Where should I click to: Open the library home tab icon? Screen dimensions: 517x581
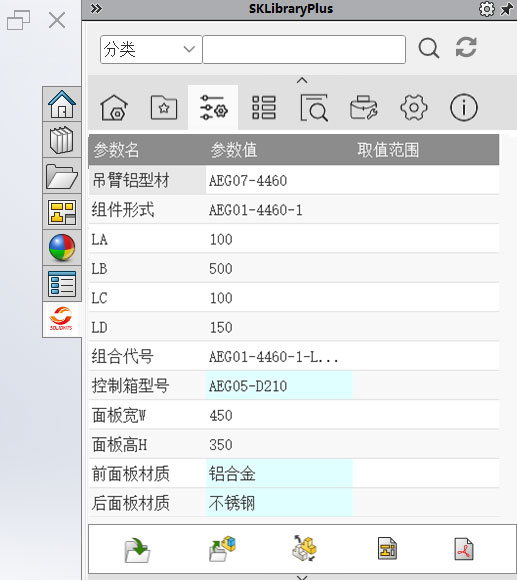[x=114, y=107]
